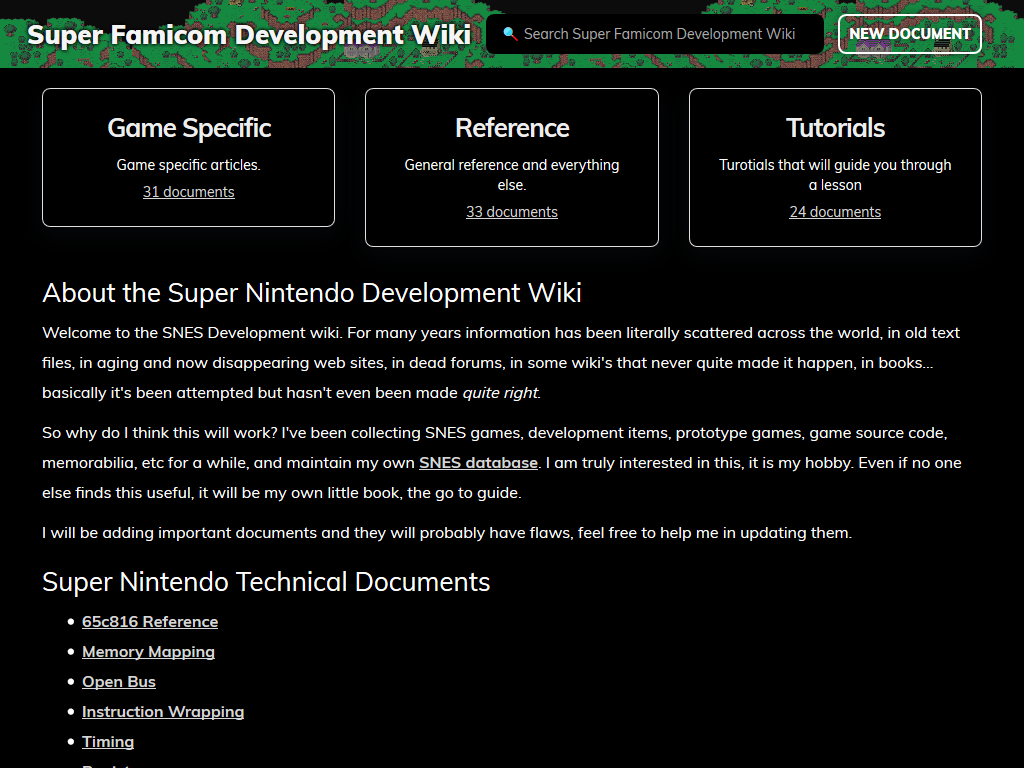
Task: Open the Tutorials category heading
Action: [835, 128]
